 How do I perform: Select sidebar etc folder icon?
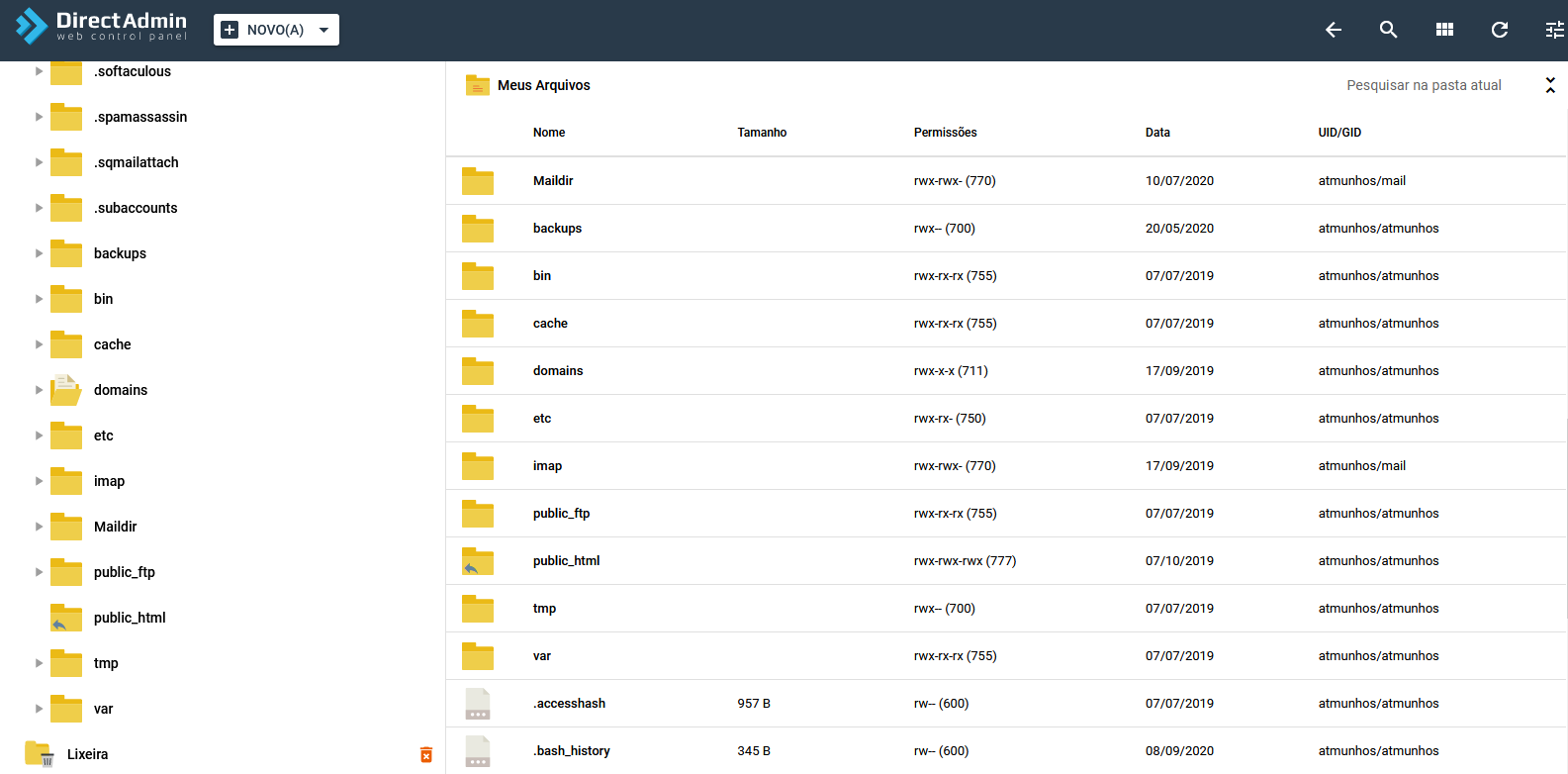[x=66, y=435]
